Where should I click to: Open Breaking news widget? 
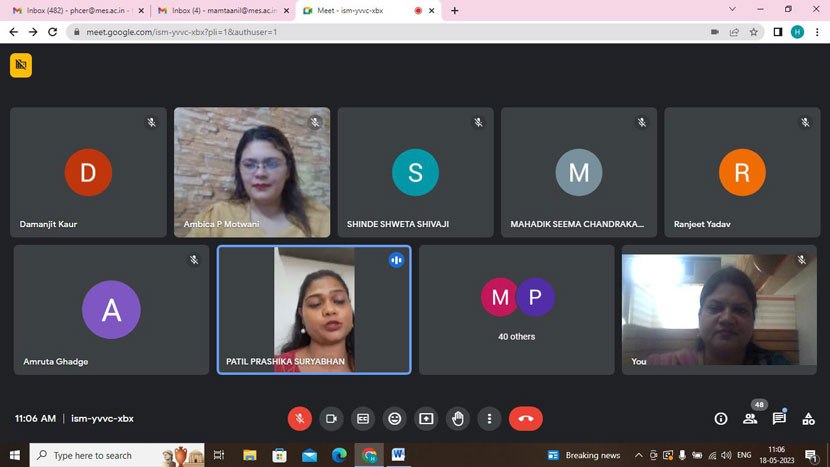584,455
